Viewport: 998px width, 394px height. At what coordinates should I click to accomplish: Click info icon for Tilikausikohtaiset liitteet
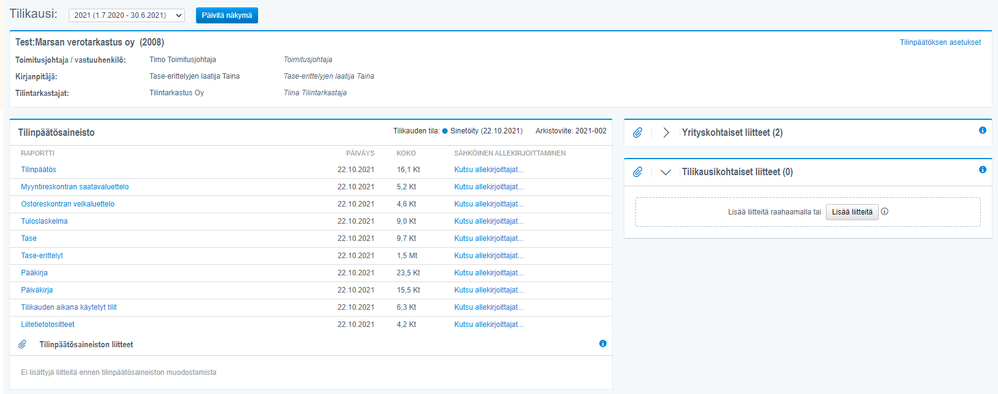982,170
